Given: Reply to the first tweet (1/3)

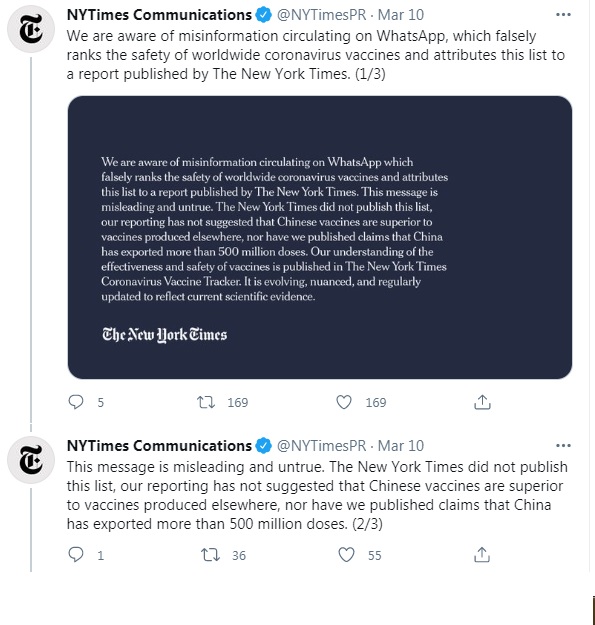Looking at the screenshot, I should click(76, 402).
